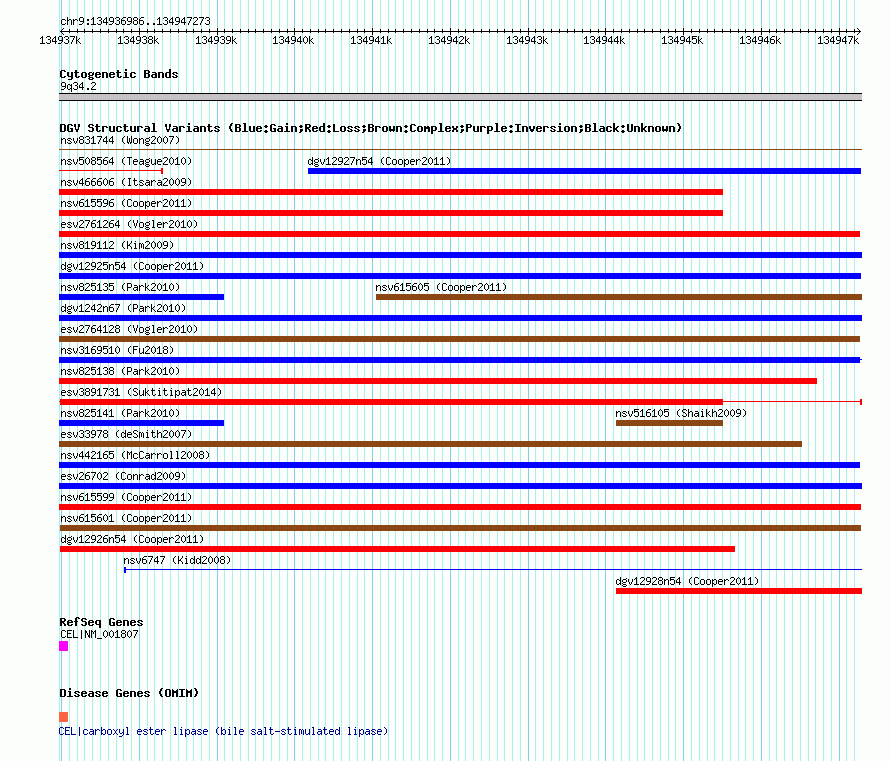Click nsv615601 (Cooper2011) variant label
Image resolution: width=890 pixels, height=761 pixels.
click(x=126, y=518)
